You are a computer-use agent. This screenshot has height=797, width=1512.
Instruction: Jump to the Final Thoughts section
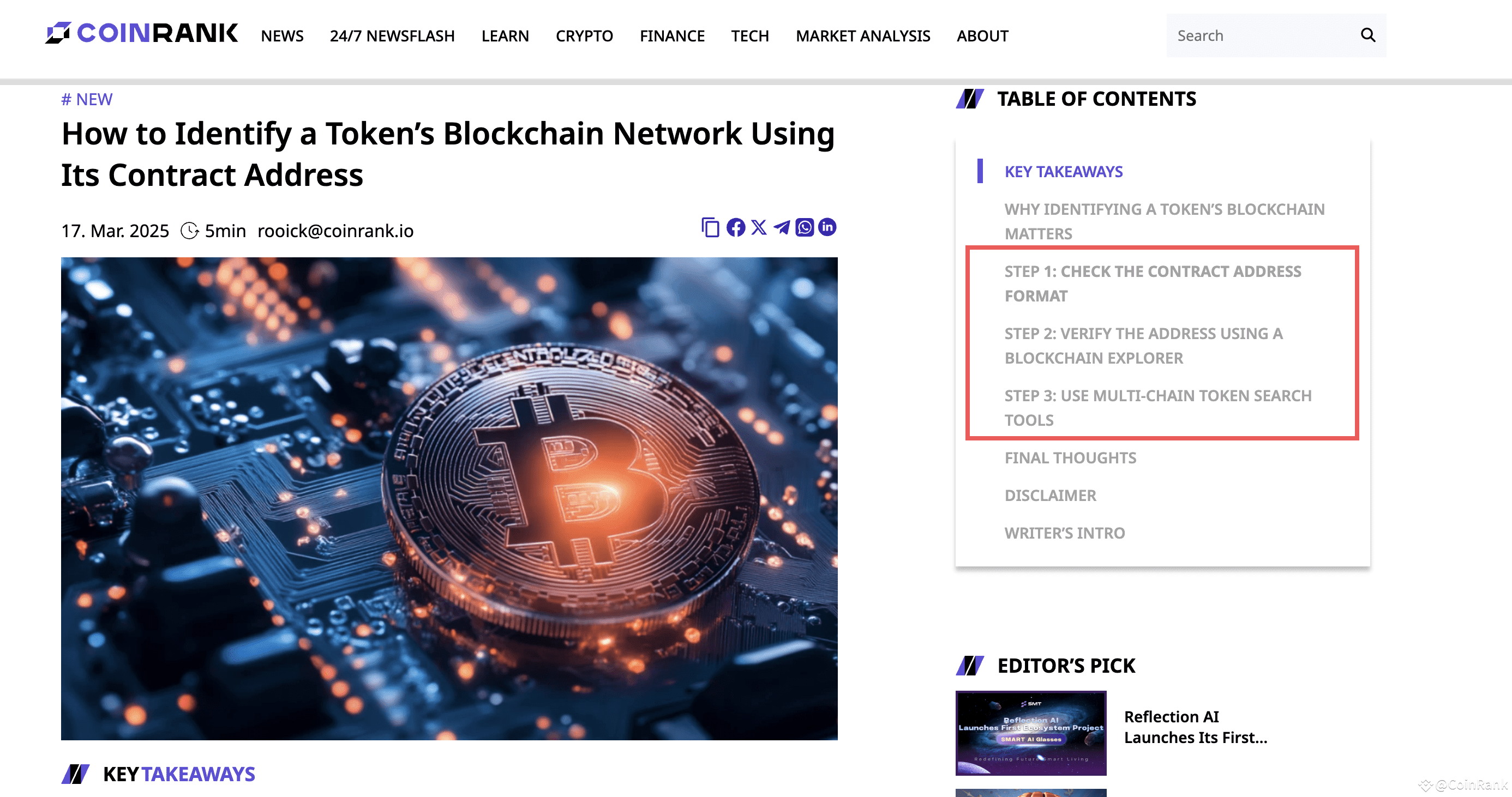point(1071,457)
